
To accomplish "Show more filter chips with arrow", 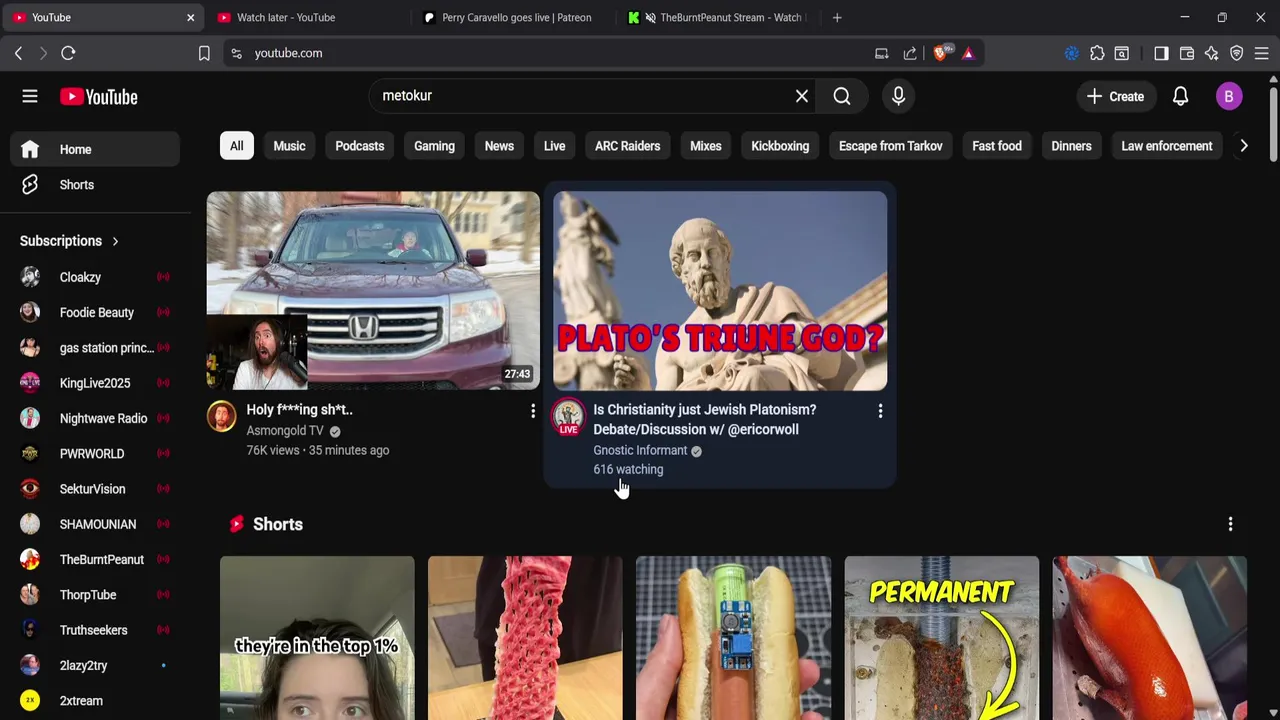I will [x=1243, y=146].
